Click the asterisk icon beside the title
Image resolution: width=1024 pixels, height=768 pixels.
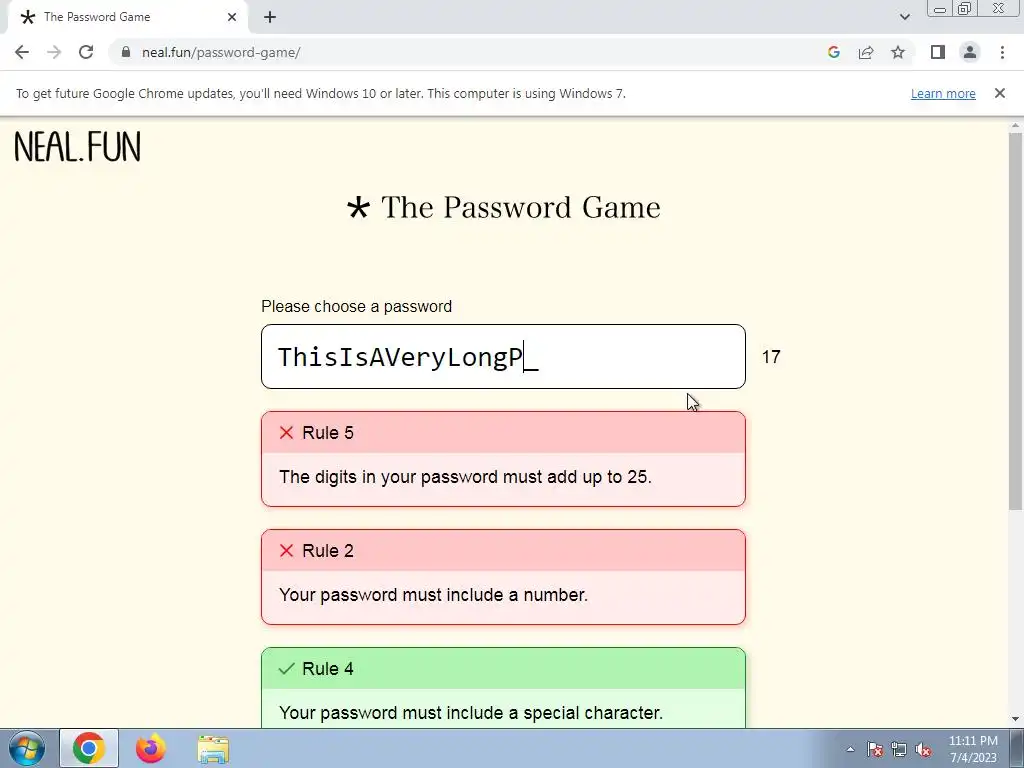click(x=358, y=208)
